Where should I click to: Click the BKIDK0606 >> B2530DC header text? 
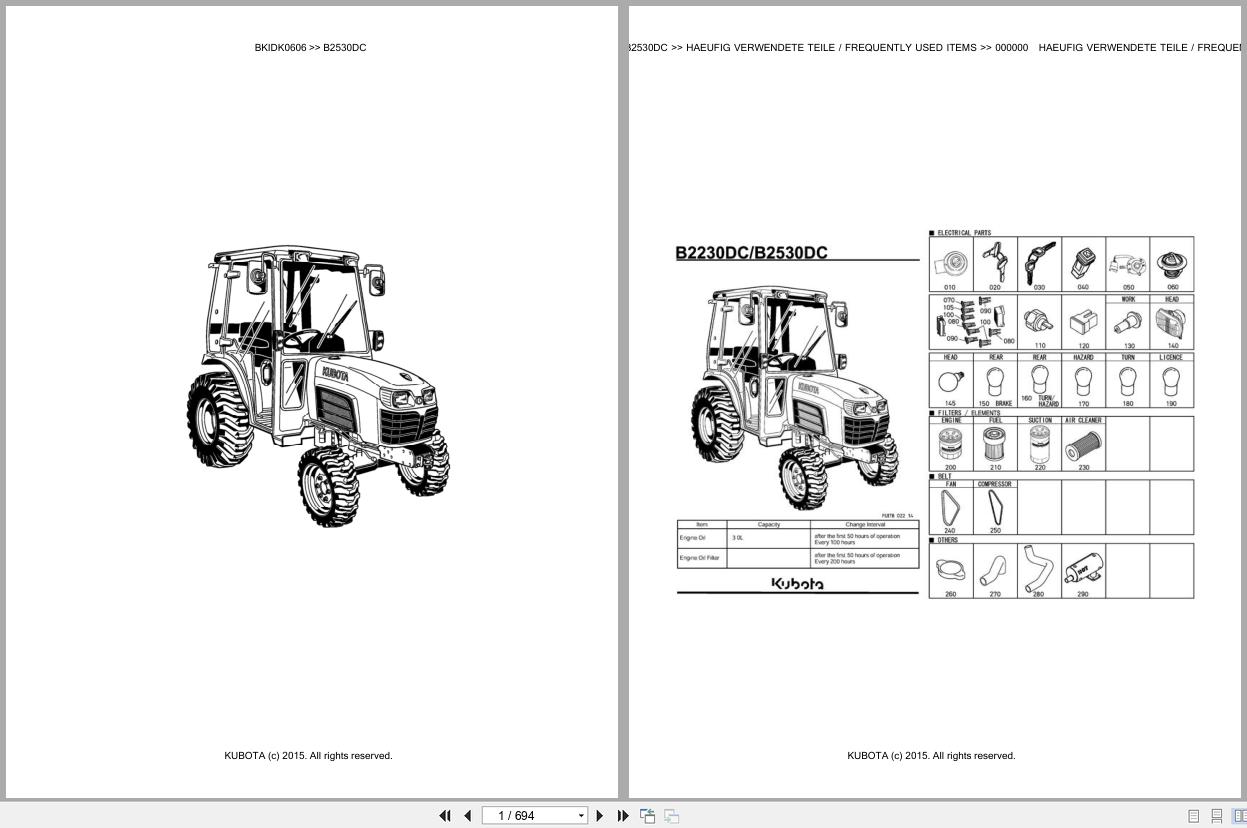[x=310, y=48]
